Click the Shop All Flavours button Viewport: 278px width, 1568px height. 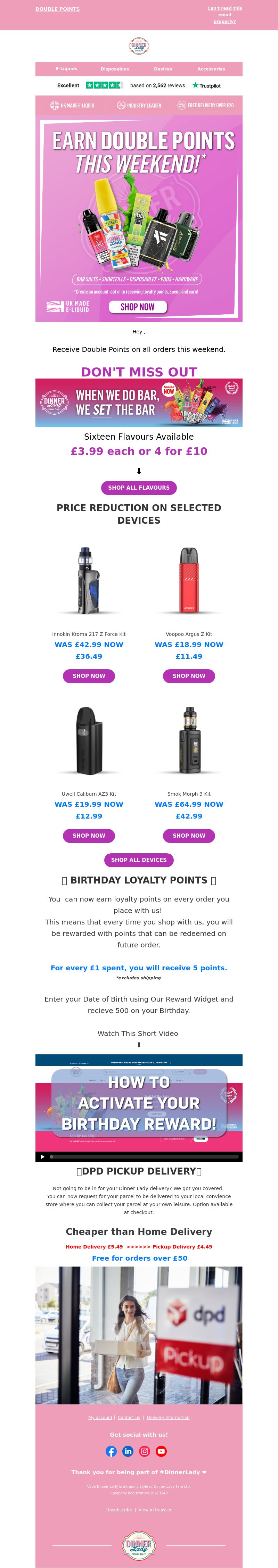click(x=139, y=488)
